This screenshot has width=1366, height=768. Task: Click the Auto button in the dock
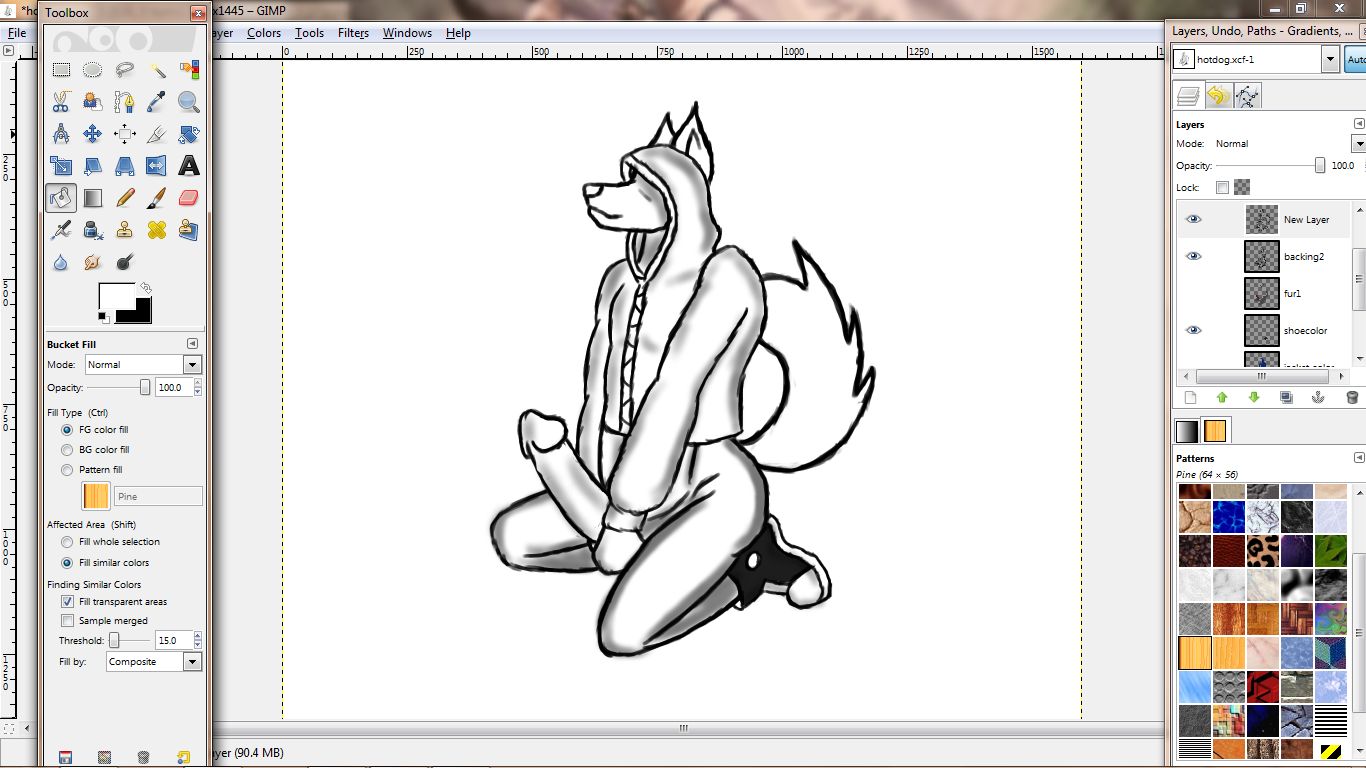coord(1355,60)
